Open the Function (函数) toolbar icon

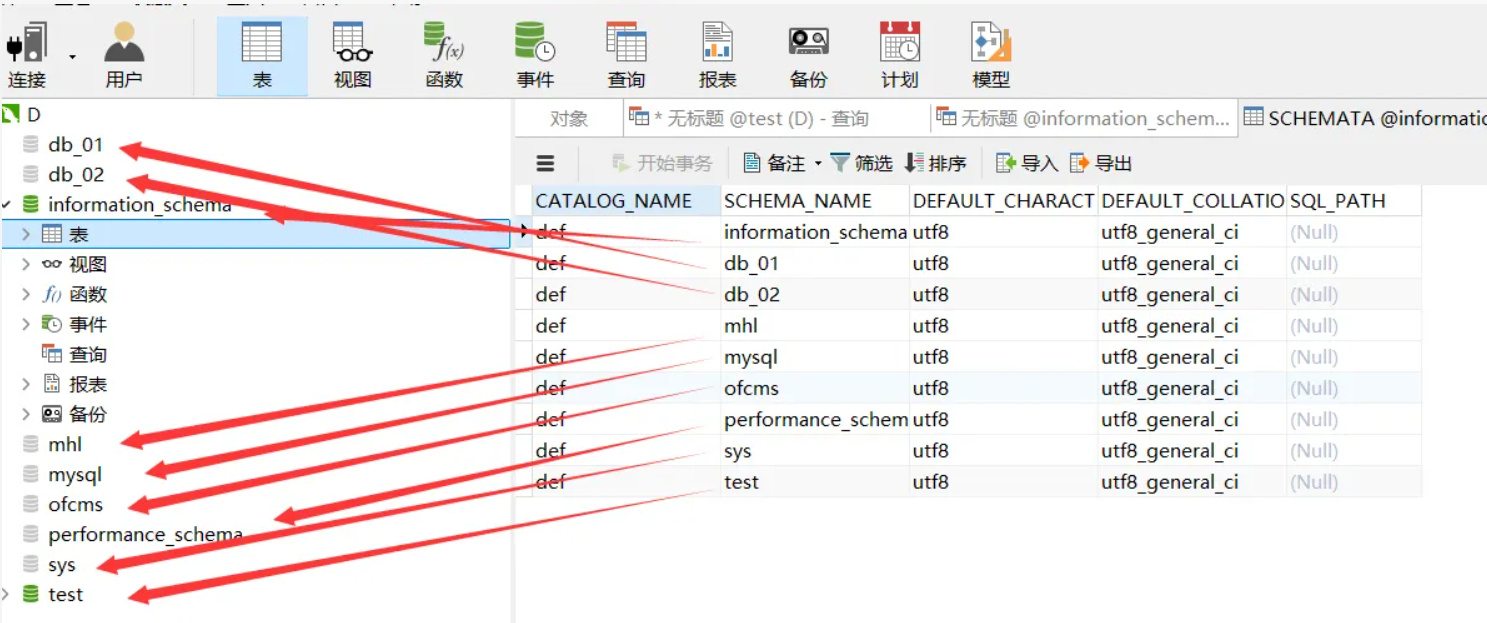click(x=443, y=55)
